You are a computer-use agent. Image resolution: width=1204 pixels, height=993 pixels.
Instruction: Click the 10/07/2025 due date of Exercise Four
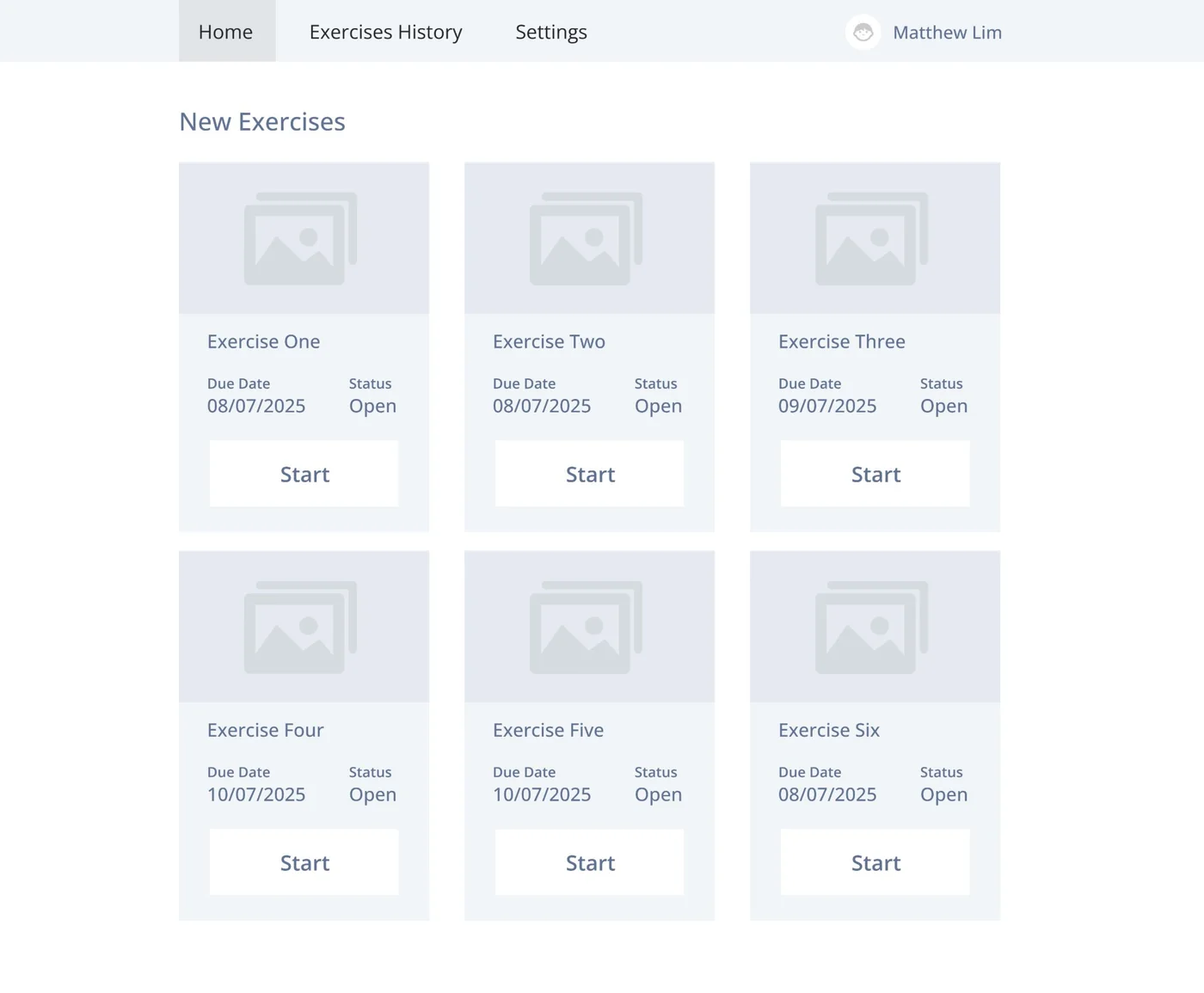256,794
